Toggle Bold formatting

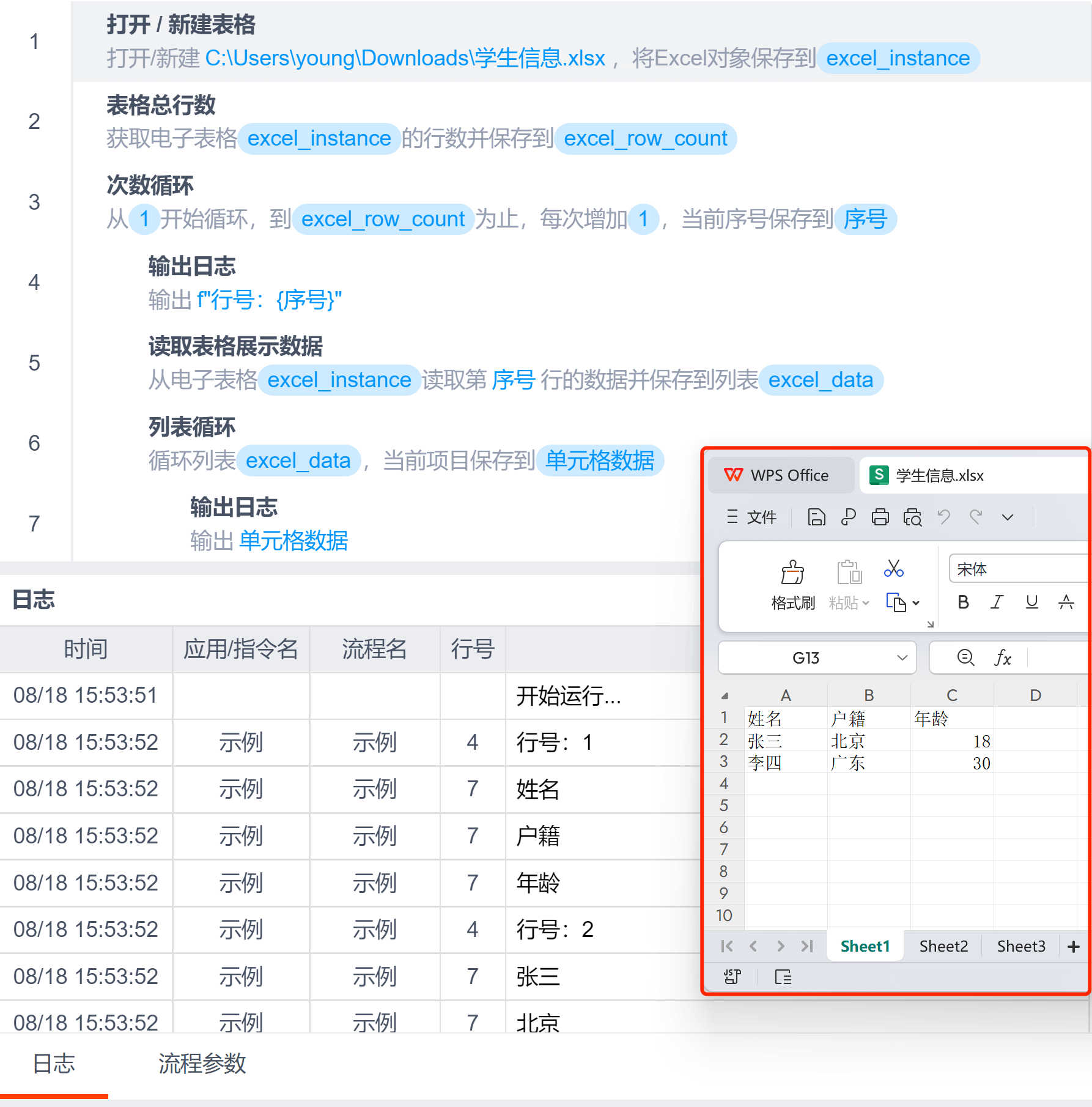pos(963,602)
